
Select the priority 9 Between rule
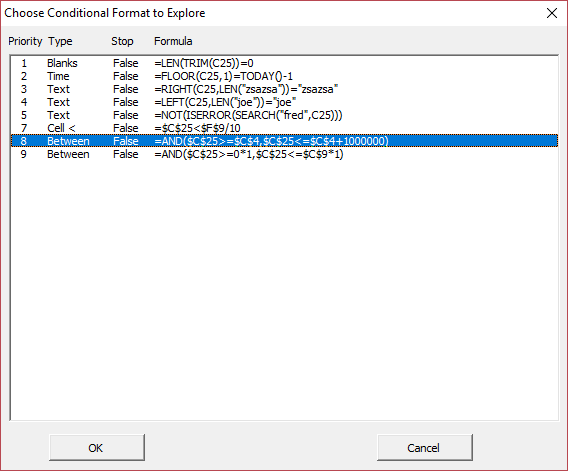tap(284, 154)
